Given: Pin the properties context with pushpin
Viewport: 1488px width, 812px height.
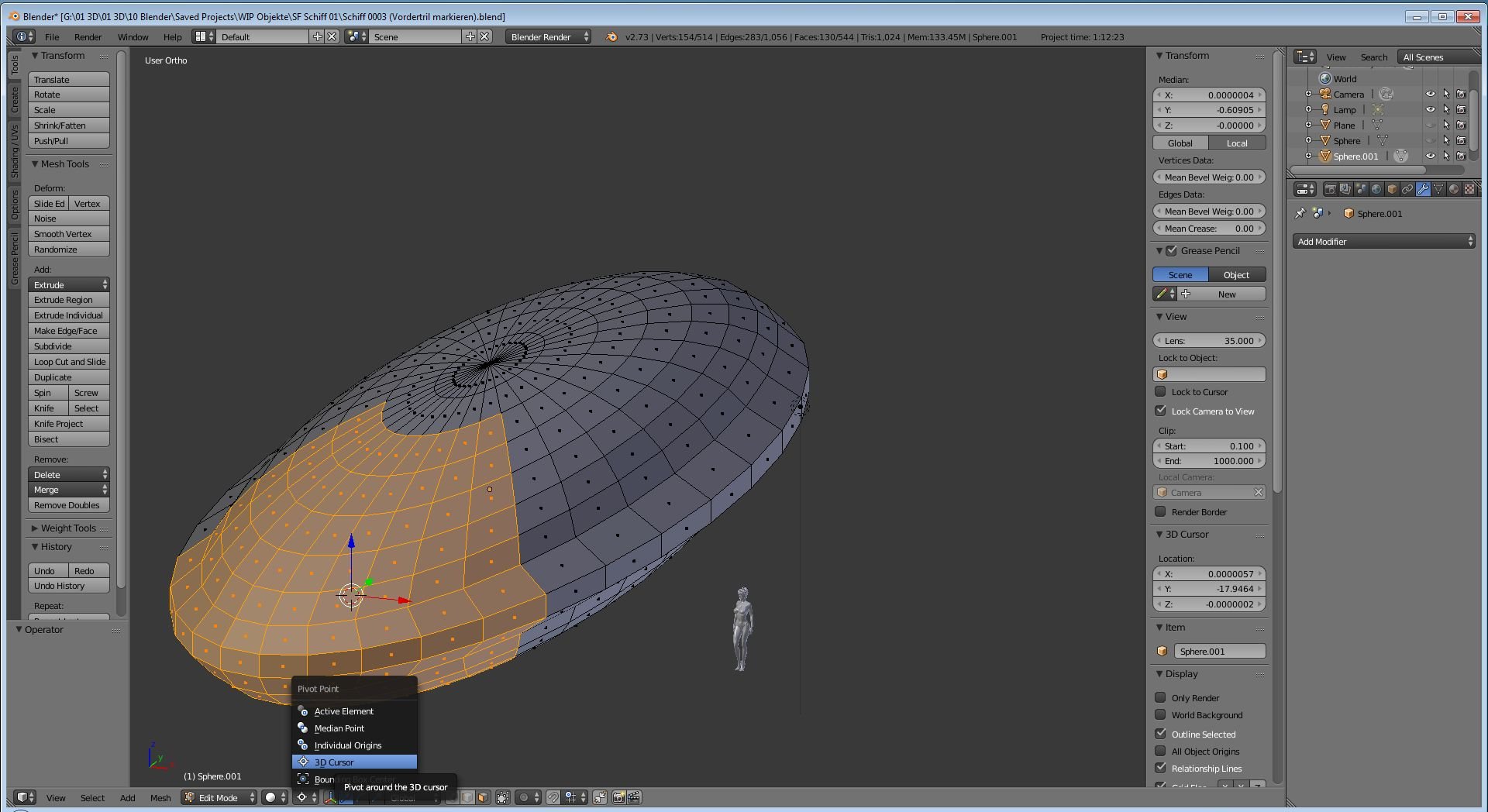Looking at the screenshot, I should pos(1300,213).
